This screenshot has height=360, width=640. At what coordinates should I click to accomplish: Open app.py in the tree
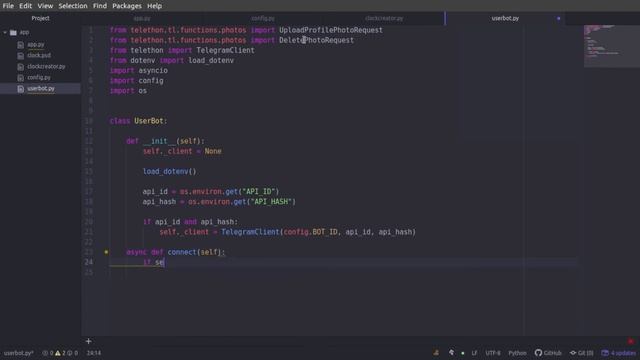36,44
